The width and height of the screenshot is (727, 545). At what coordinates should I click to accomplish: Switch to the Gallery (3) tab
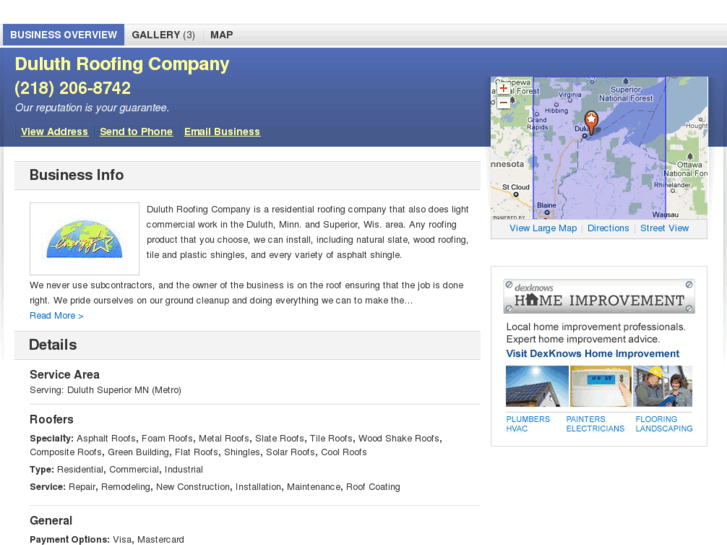[163, 35]
